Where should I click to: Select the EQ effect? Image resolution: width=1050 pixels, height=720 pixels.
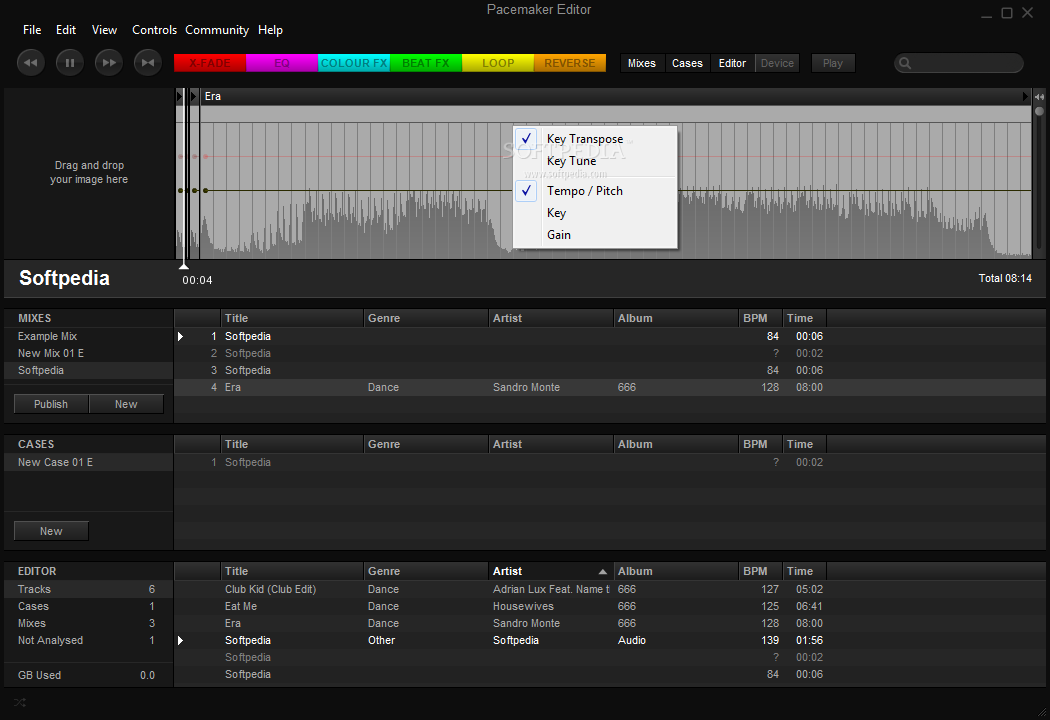(282, 63)
